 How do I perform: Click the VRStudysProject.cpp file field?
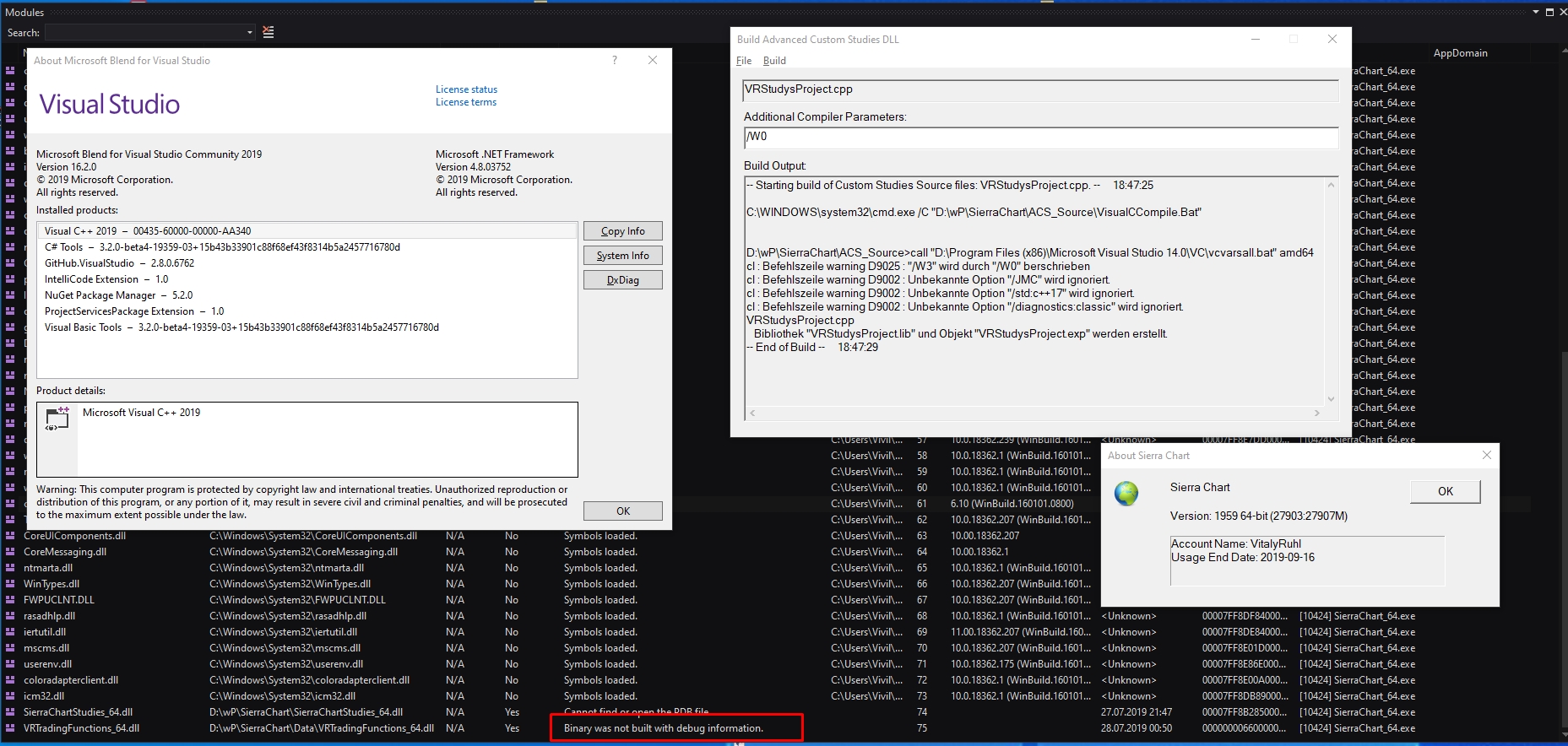1041,89
